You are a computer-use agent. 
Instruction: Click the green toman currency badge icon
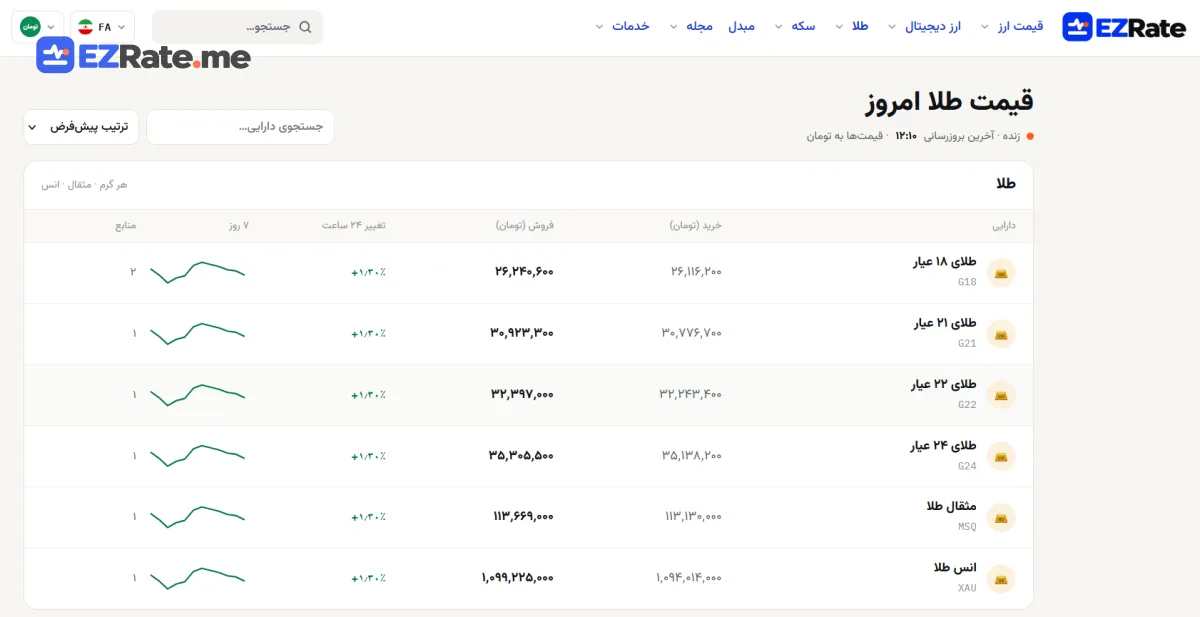(x=30, y=27)
